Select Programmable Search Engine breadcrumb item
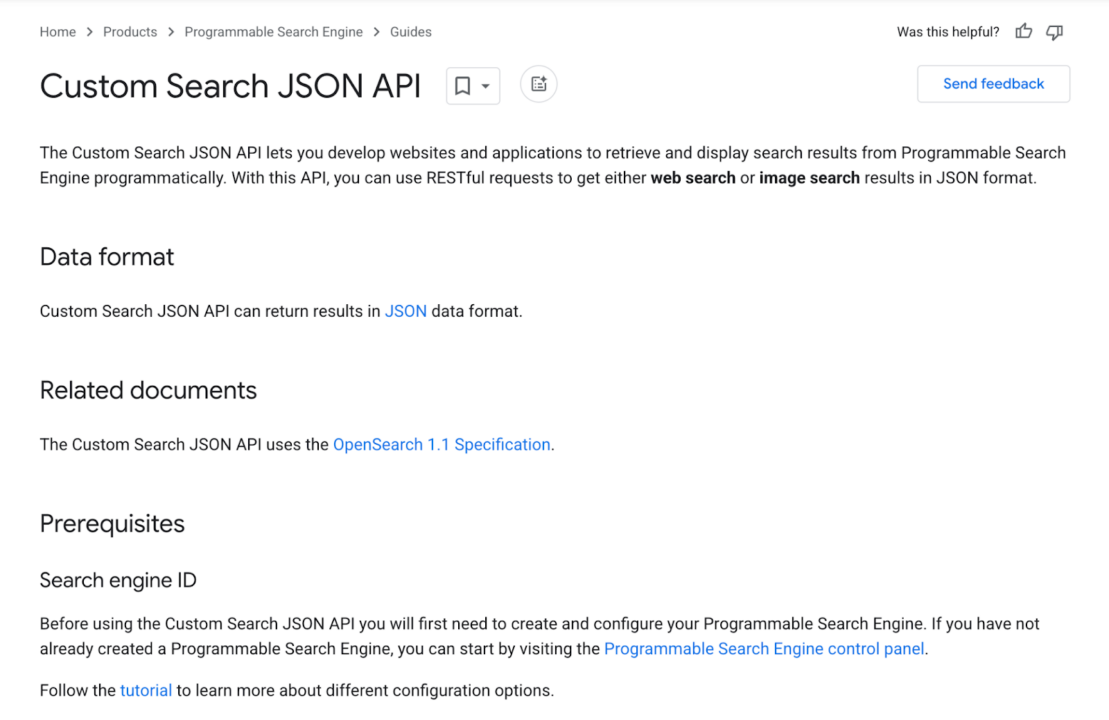 [x=273, y=32]
